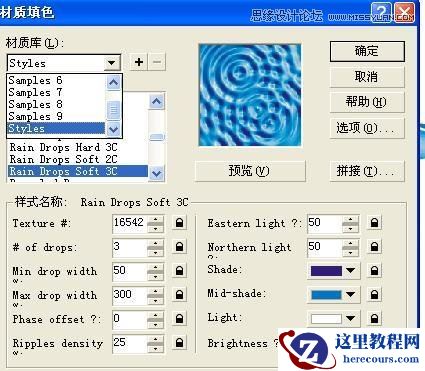Click the dark purple Shade color swatch
The height and width of the screenshot is (371, 425).
point(326,271)
